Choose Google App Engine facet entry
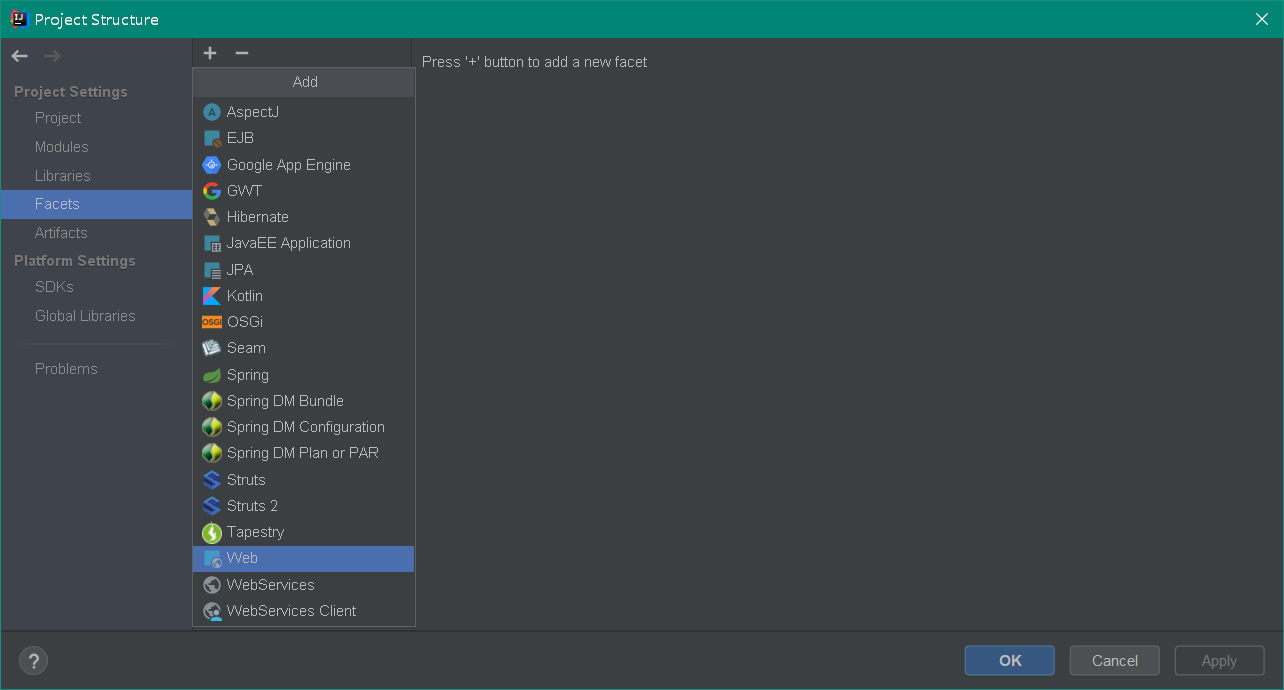The image size is (1284, 690). point(304,165)
